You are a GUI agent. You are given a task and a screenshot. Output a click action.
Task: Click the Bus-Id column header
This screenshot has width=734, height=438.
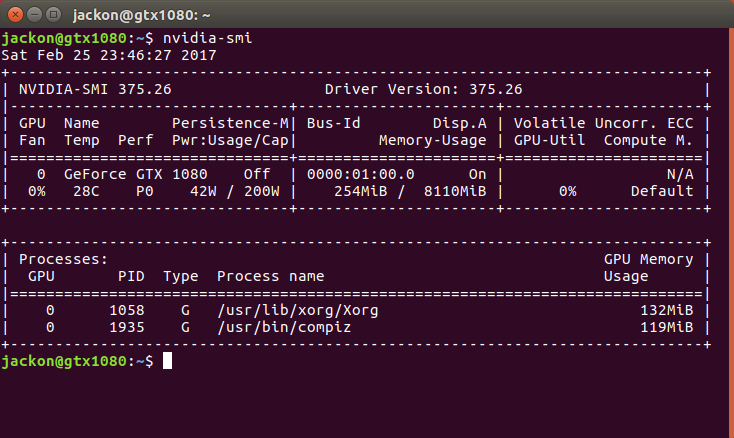(333, 124)
